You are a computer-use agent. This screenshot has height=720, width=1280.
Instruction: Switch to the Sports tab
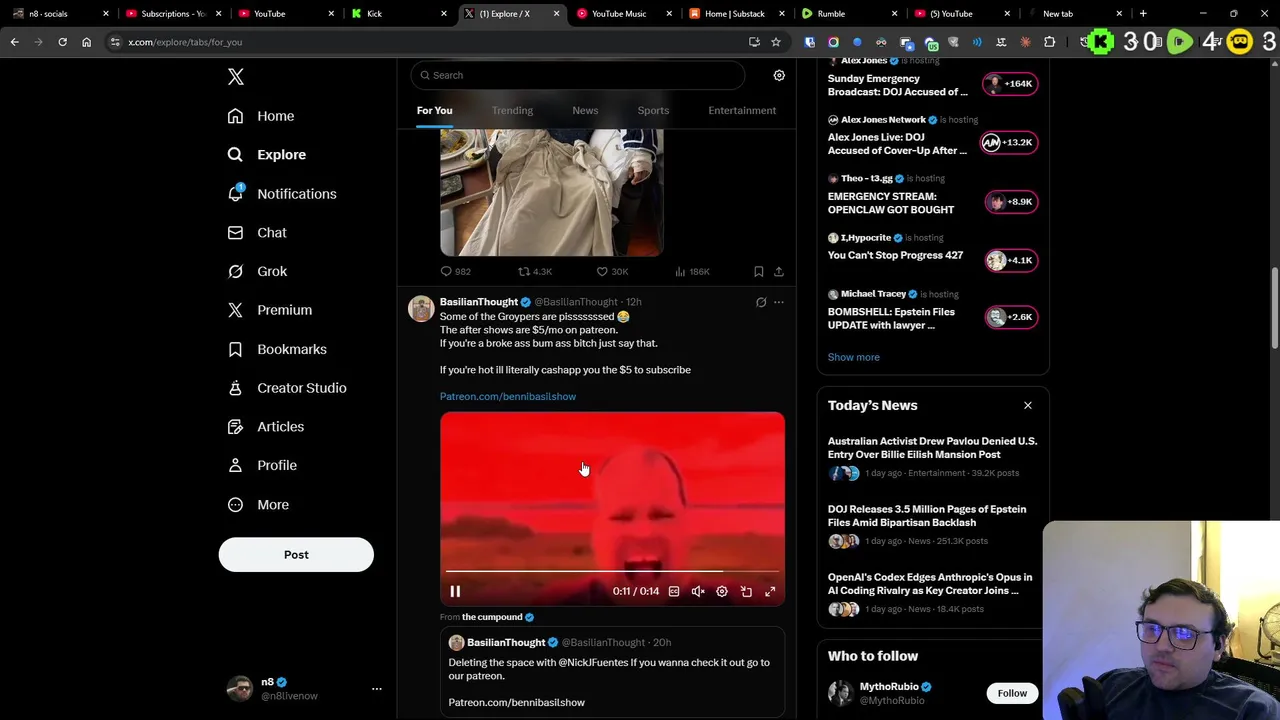[x=653, y=110]
